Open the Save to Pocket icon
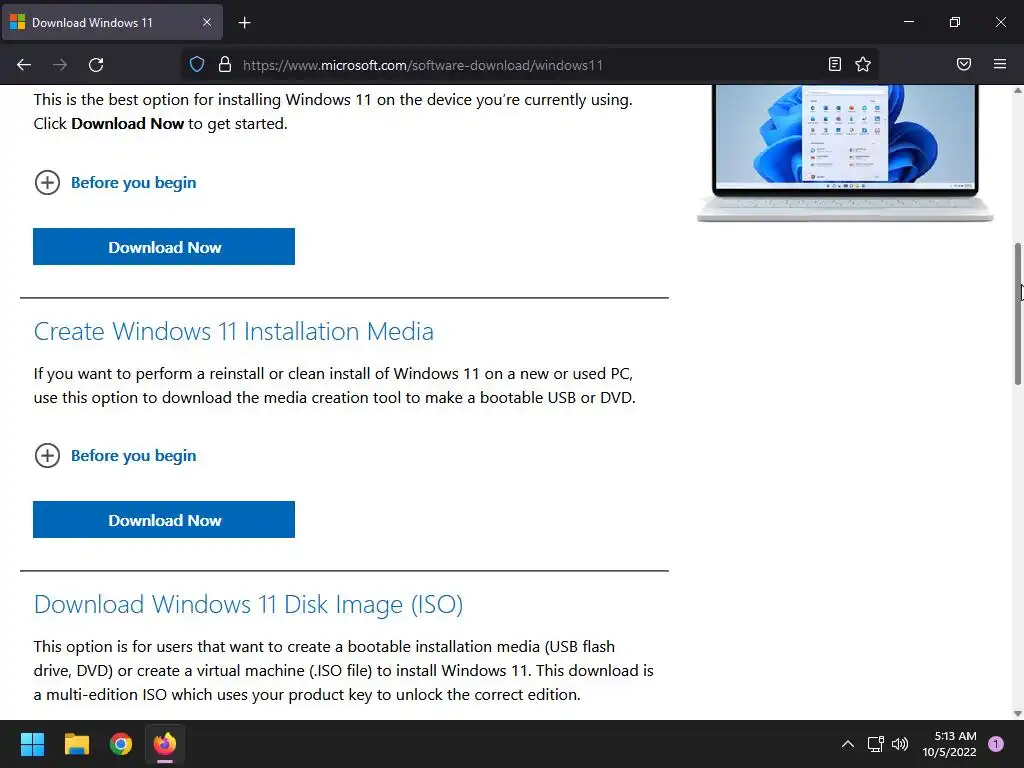The image size is (1024, 768). pyautogui.click(x=964, y=64)
